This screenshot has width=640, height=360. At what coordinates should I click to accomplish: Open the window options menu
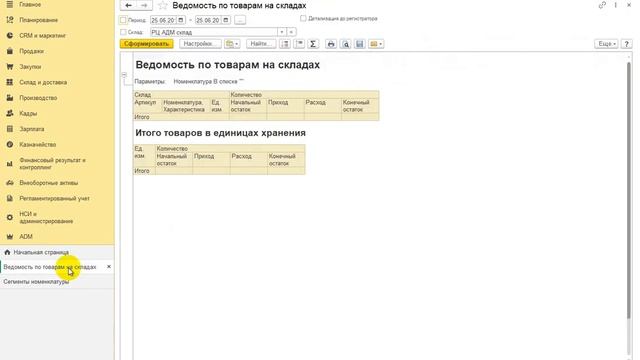click(x=616, y=5)
